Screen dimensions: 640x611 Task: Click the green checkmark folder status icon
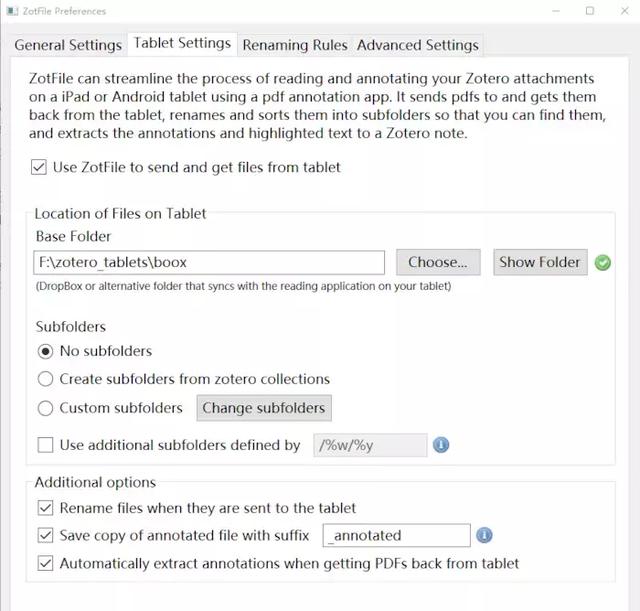(x=602, y=262)
